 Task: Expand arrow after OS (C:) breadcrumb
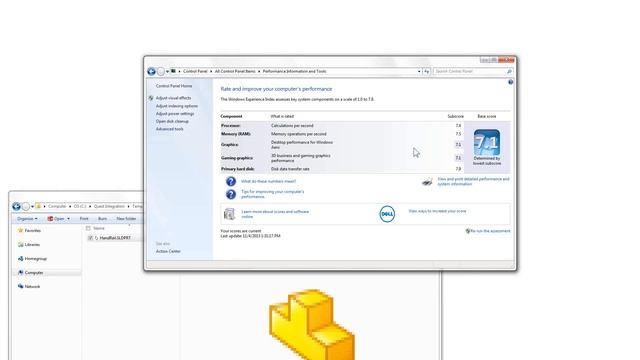[x=90, y=207]
